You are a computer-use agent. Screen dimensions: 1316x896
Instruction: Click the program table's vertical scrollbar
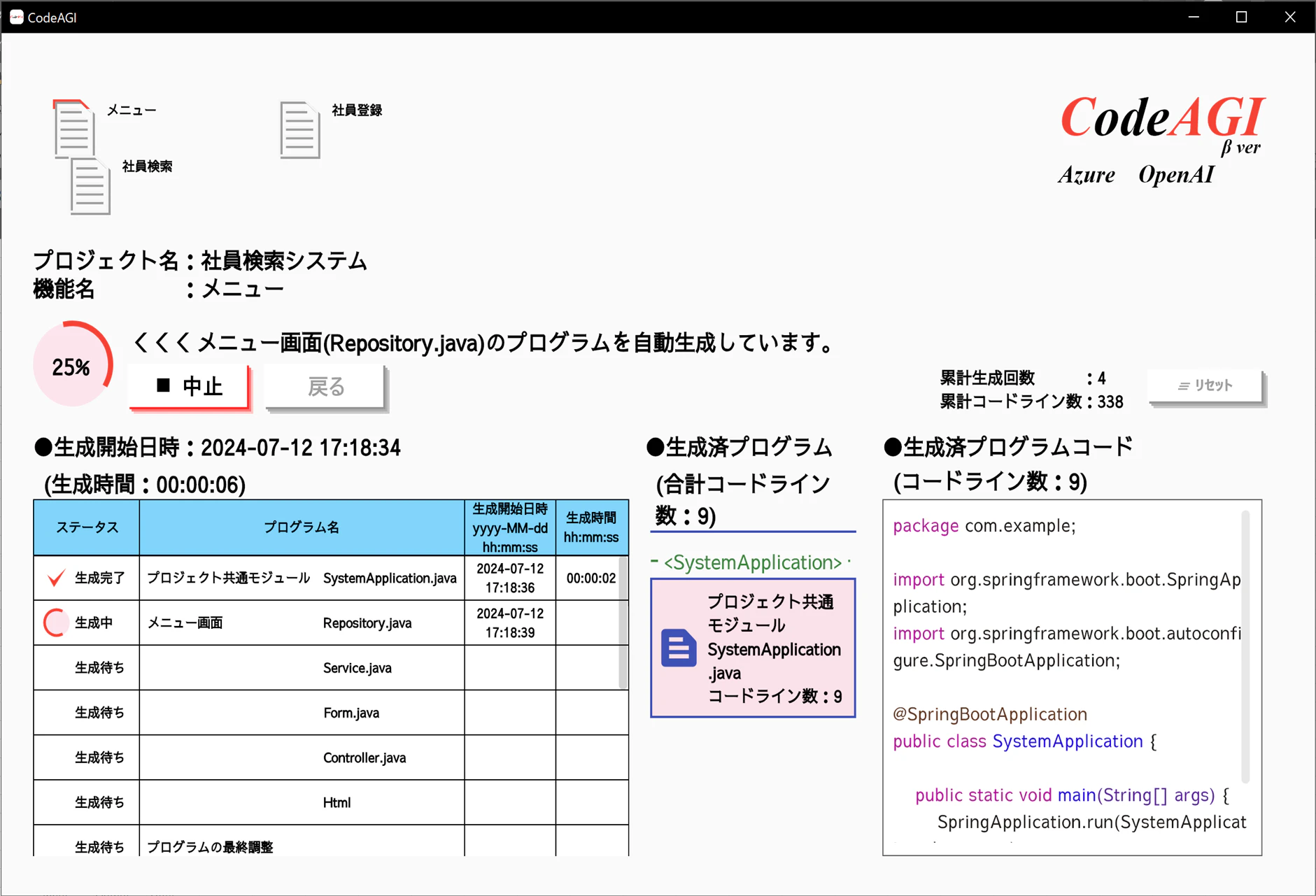[x=623, y=623]
